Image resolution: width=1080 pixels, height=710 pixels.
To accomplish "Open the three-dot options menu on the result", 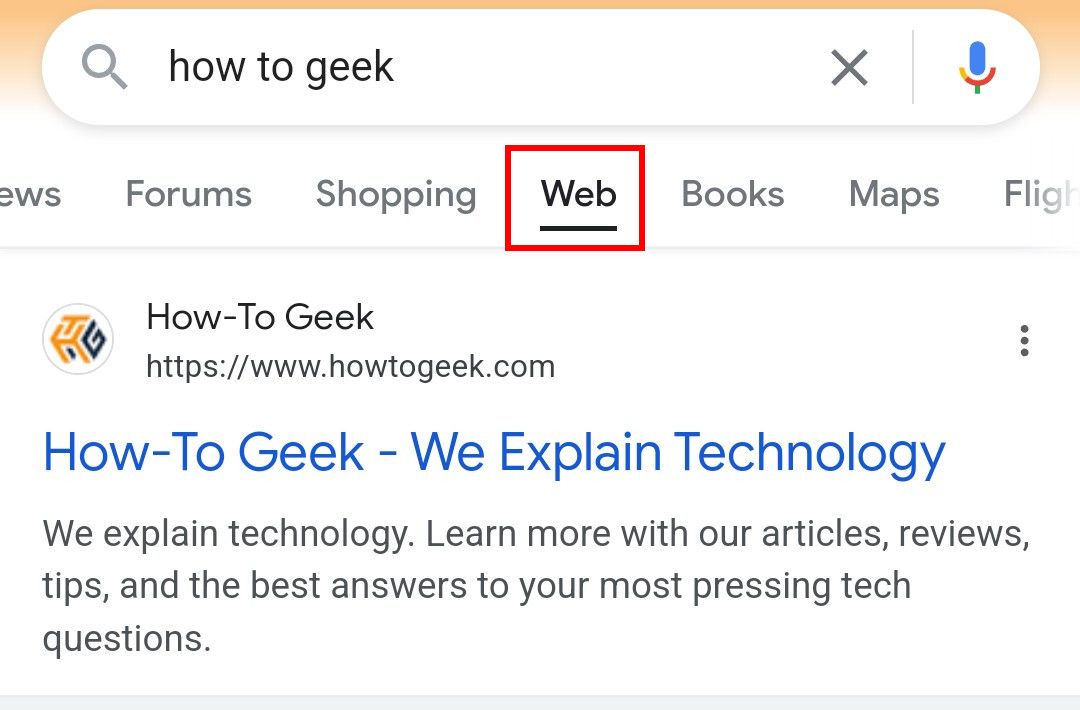I will tap(1024, 340).
